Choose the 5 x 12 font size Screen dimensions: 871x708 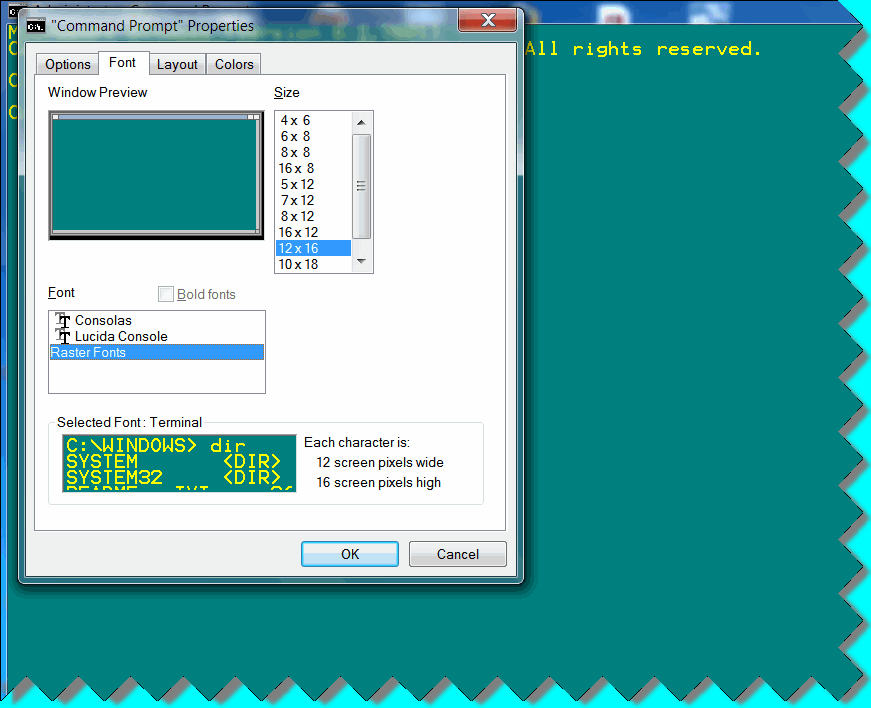[313, 184]
